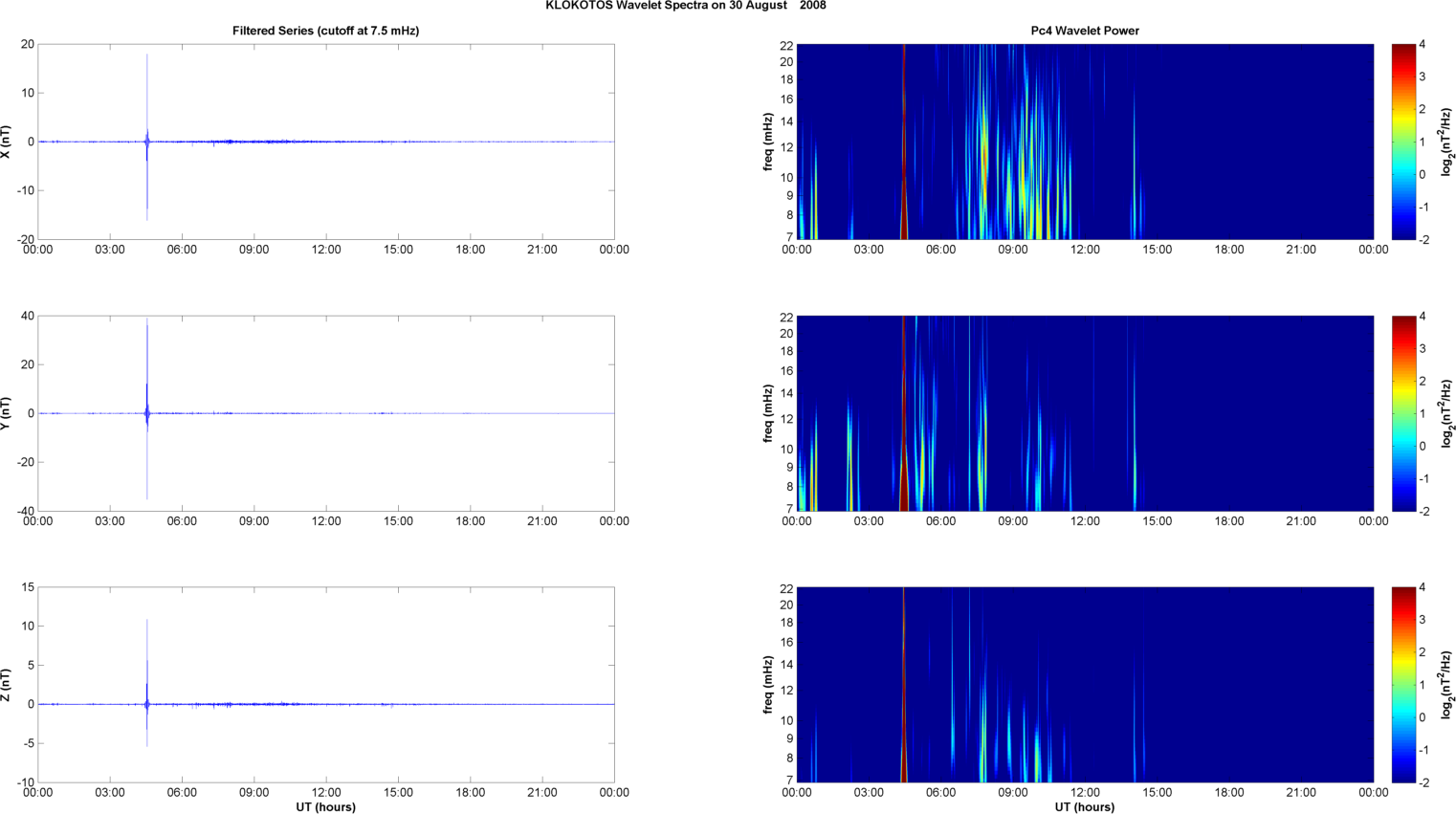Click the 'Filtered Series (cutoff at 7.5 mHz)' title
This screenshot has width=1456, height=814.
[325, 31]
